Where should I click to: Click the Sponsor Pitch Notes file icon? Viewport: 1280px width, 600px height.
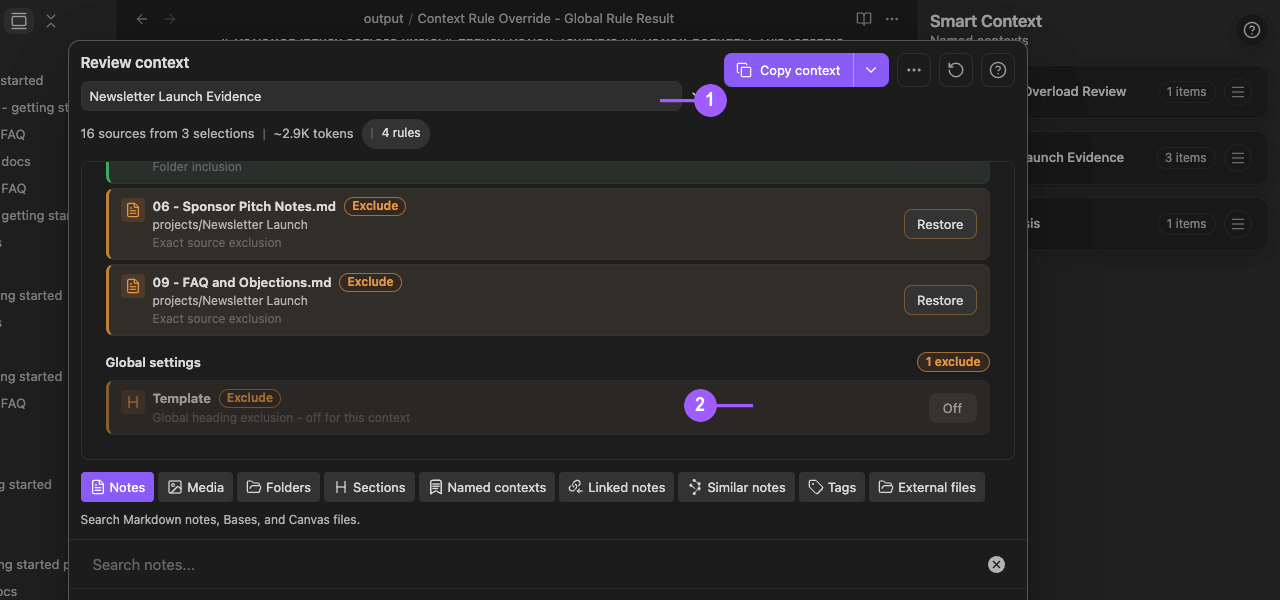tap(132, 210)
